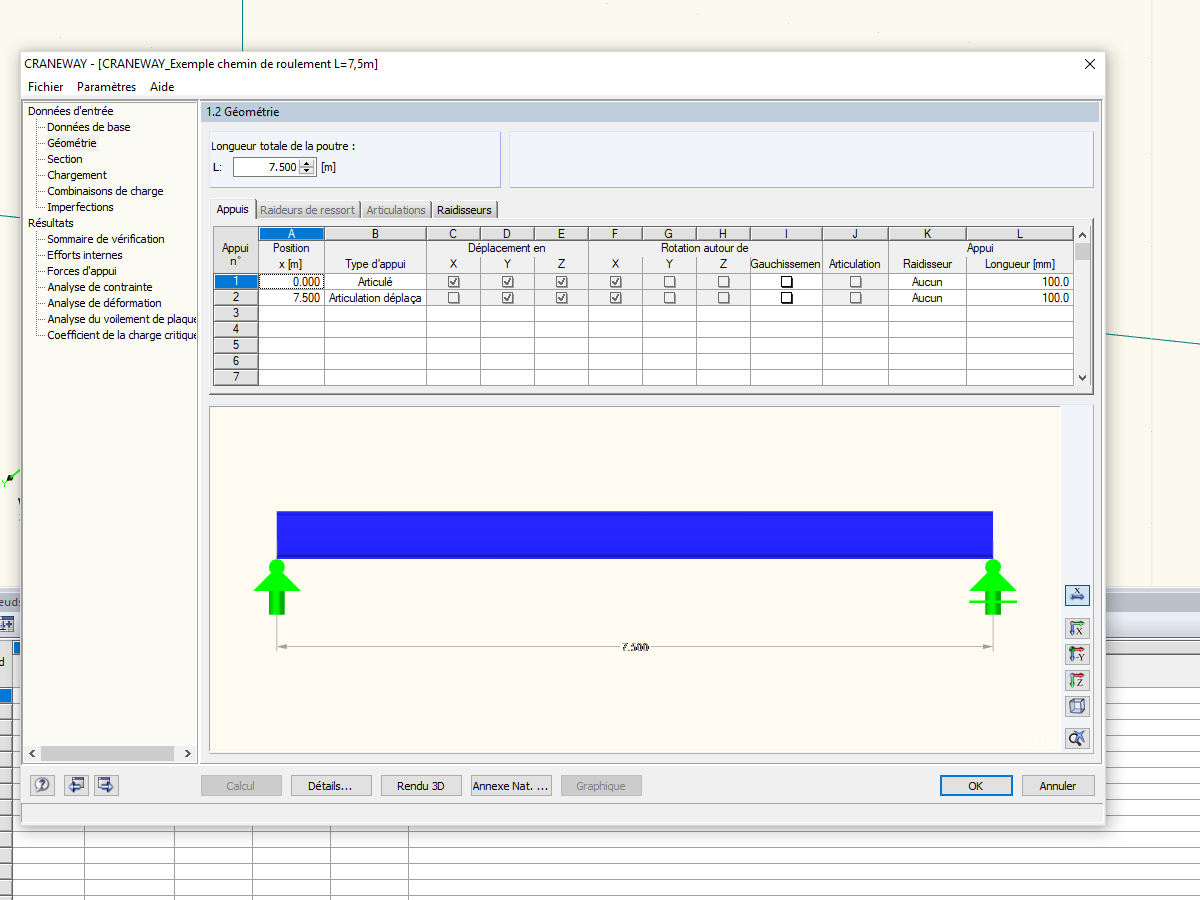Click support type cell 'Articulation déplaça'
This screenshot has width=1200, height=900.
(375, 298)
